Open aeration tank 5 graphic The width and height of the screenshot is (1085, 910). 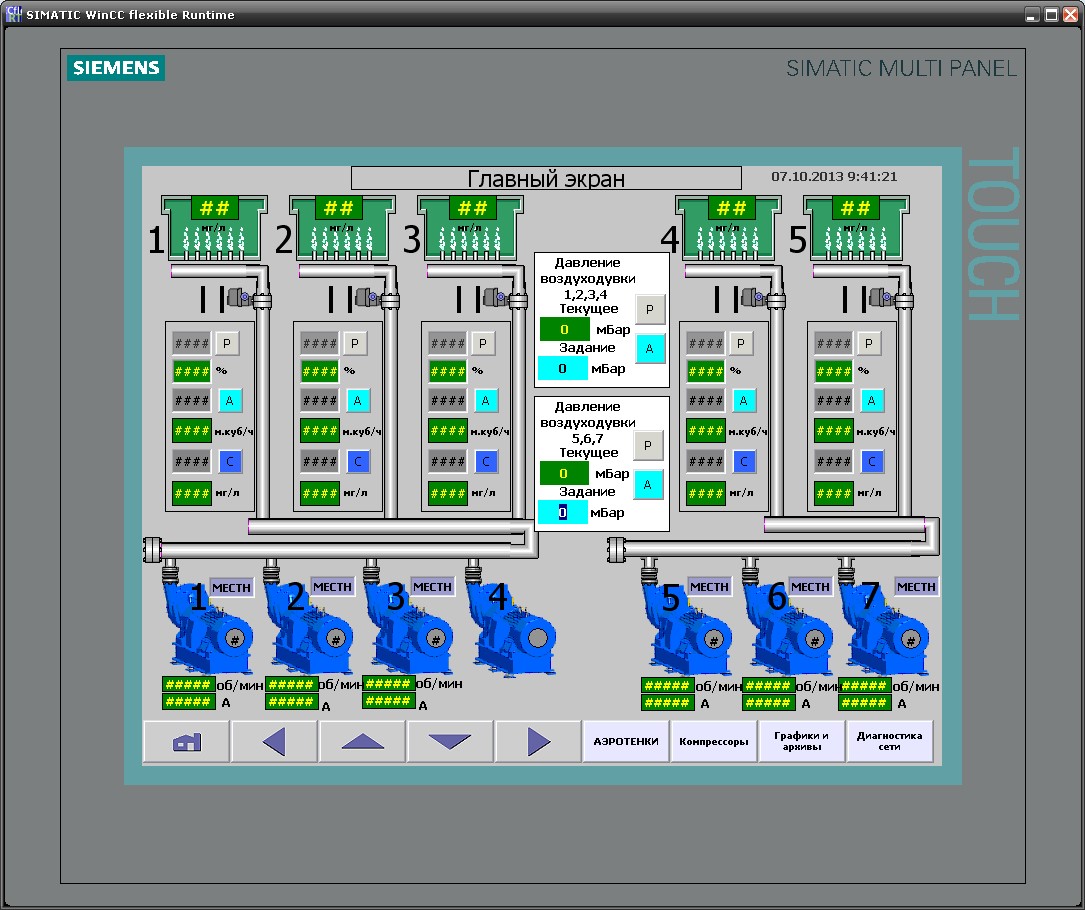857,227
